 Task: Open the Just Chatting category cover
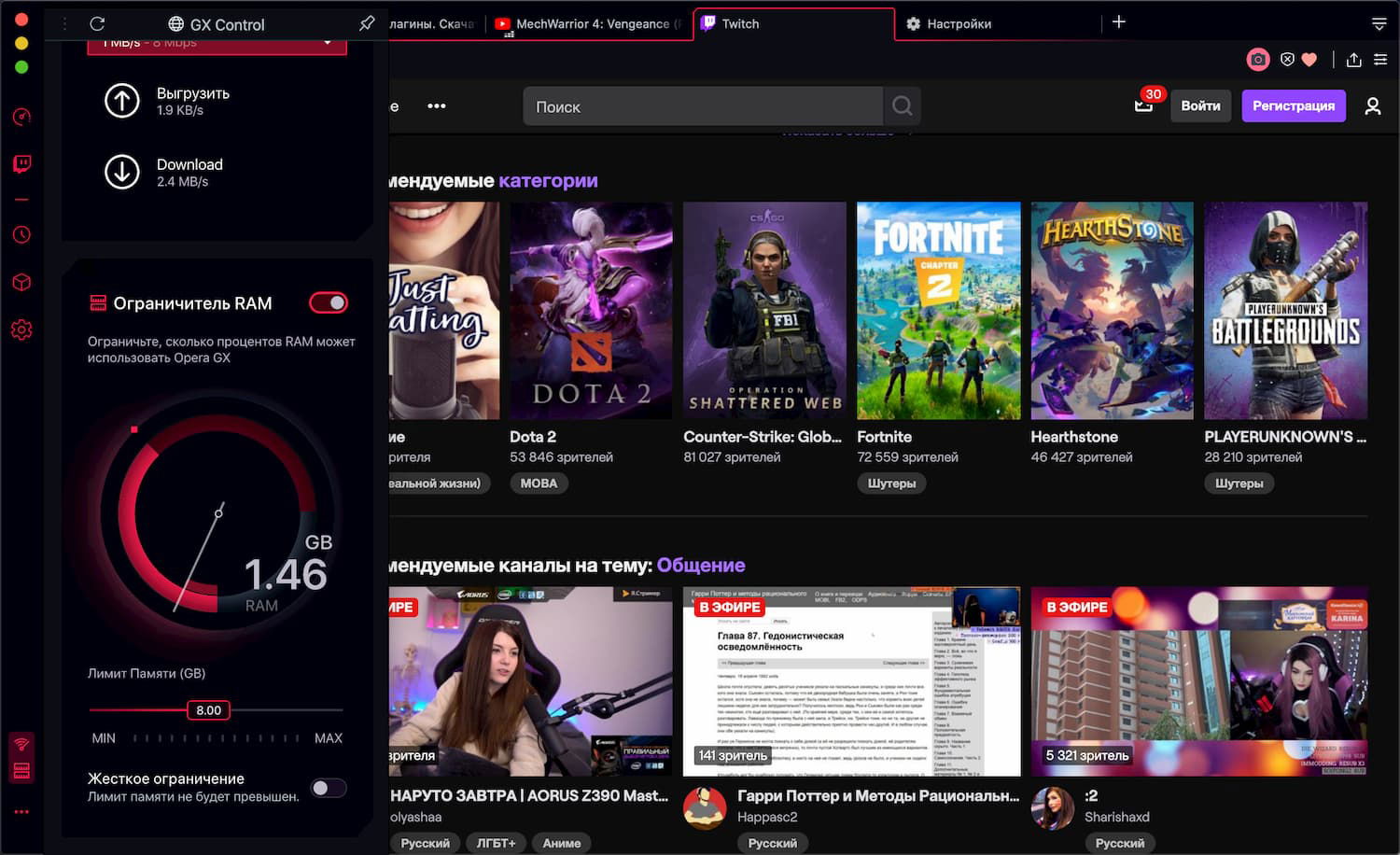444,311
